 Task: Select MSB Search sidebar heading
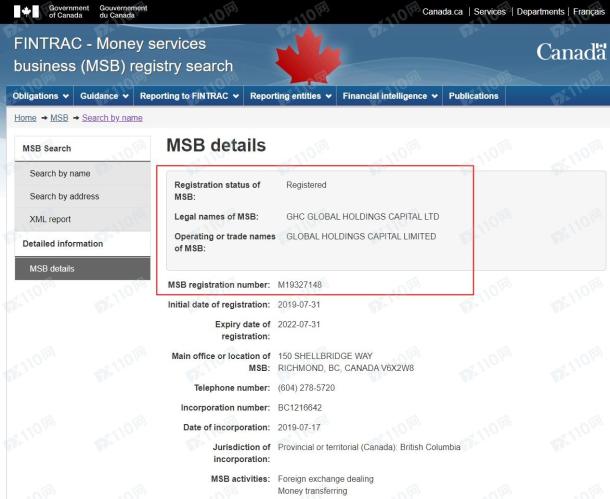[x=82, y=149]
